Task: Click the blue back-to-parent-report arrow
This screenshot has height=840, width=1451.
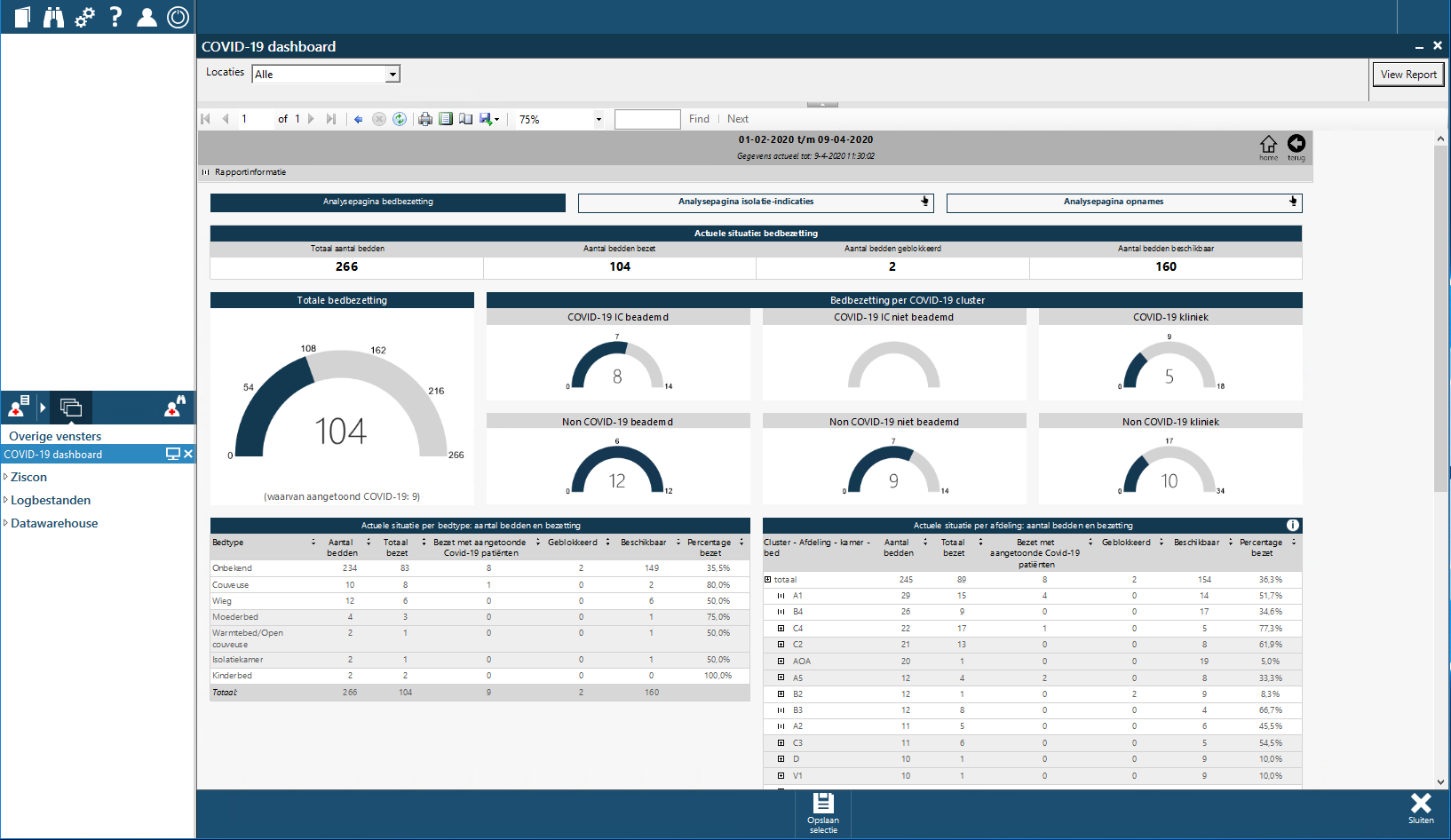Action: point(359,119)
